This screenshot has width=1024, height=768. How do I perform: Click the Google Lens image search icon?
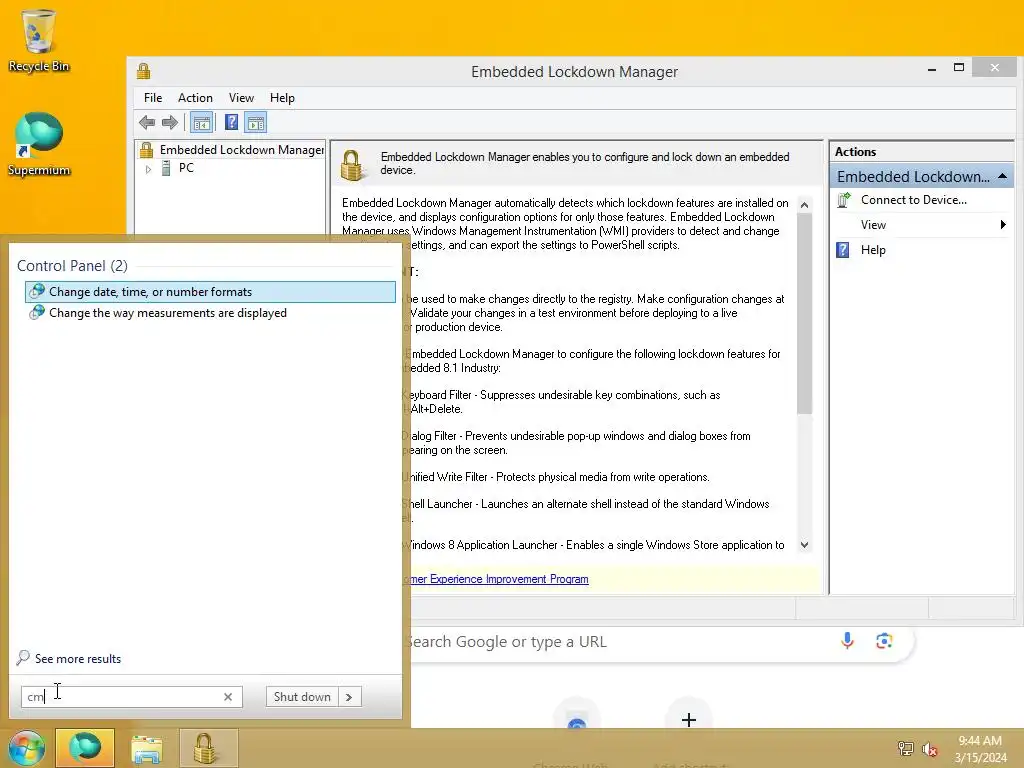[884, 641]
